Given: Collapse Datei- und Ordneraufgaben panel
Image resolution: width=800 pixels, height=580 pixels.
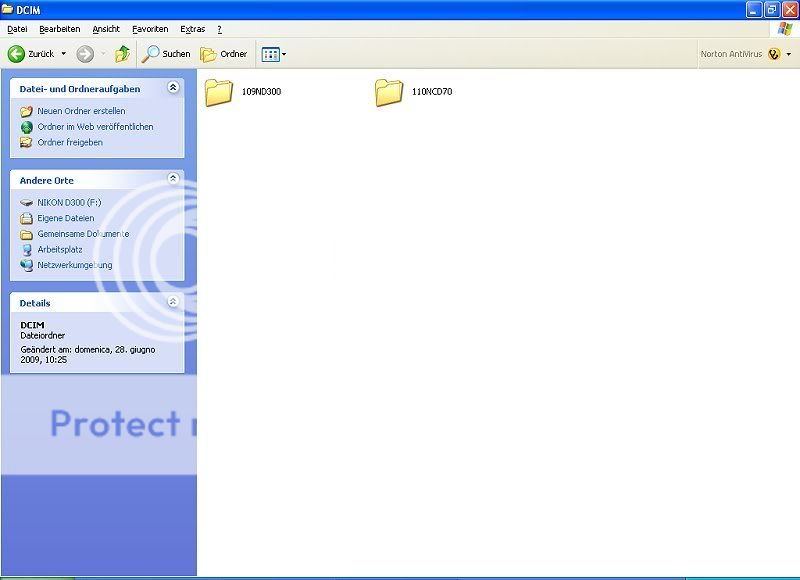Looking at the screenshot, I should (x=173, y=87).
